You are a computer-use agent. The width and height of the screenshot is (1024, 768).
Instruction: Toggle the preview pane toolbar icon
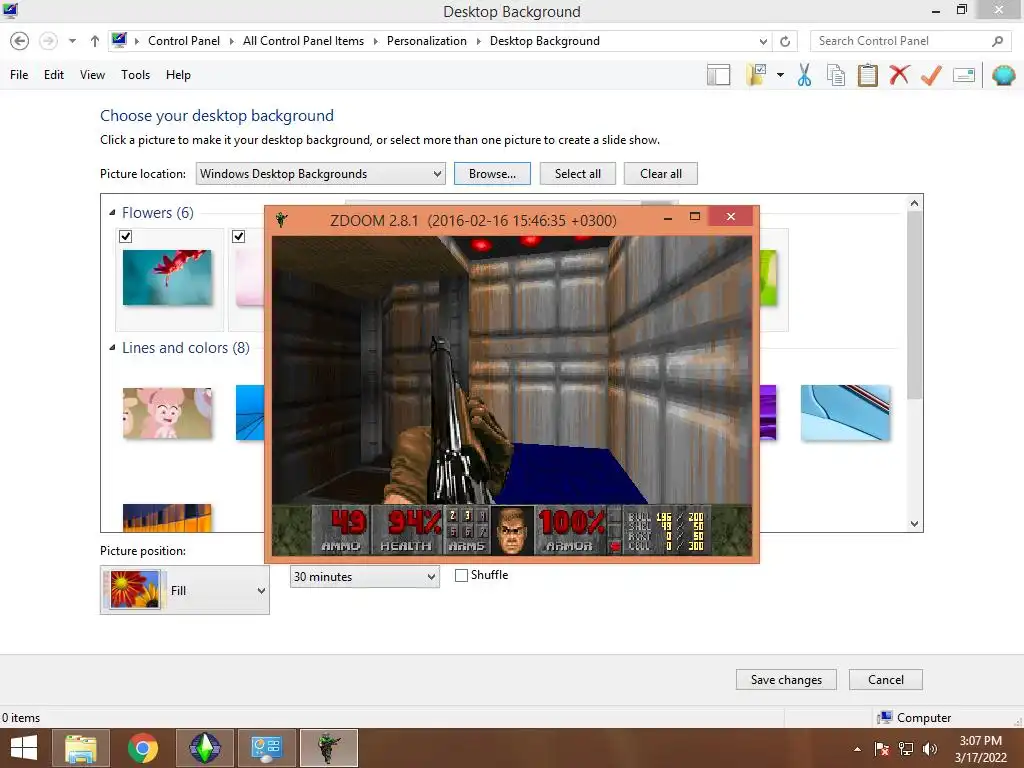tap(718, 75)
